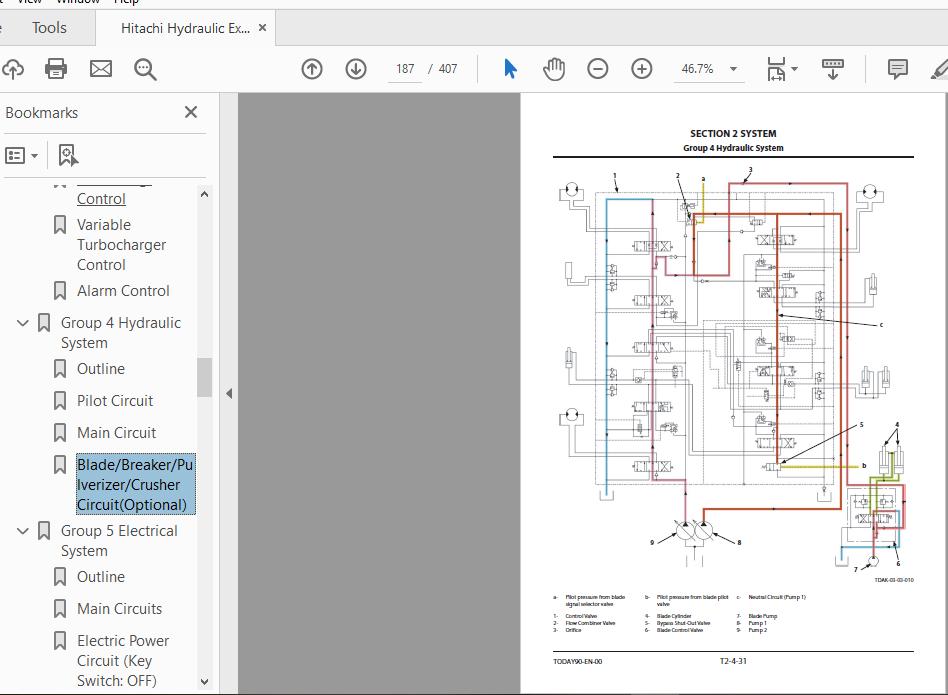The height and width of the screenshot is (695, 948).
Task: Activate the Selection arrow tool
Action: click(511, 69)
